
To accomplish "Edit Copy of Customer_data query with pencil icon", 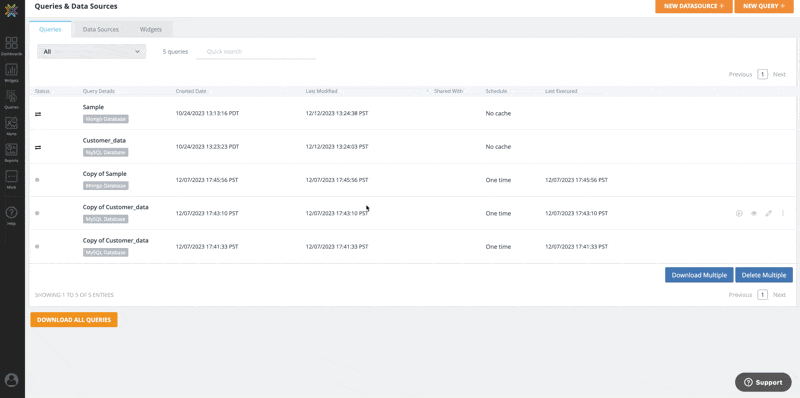I will point(768,213).
